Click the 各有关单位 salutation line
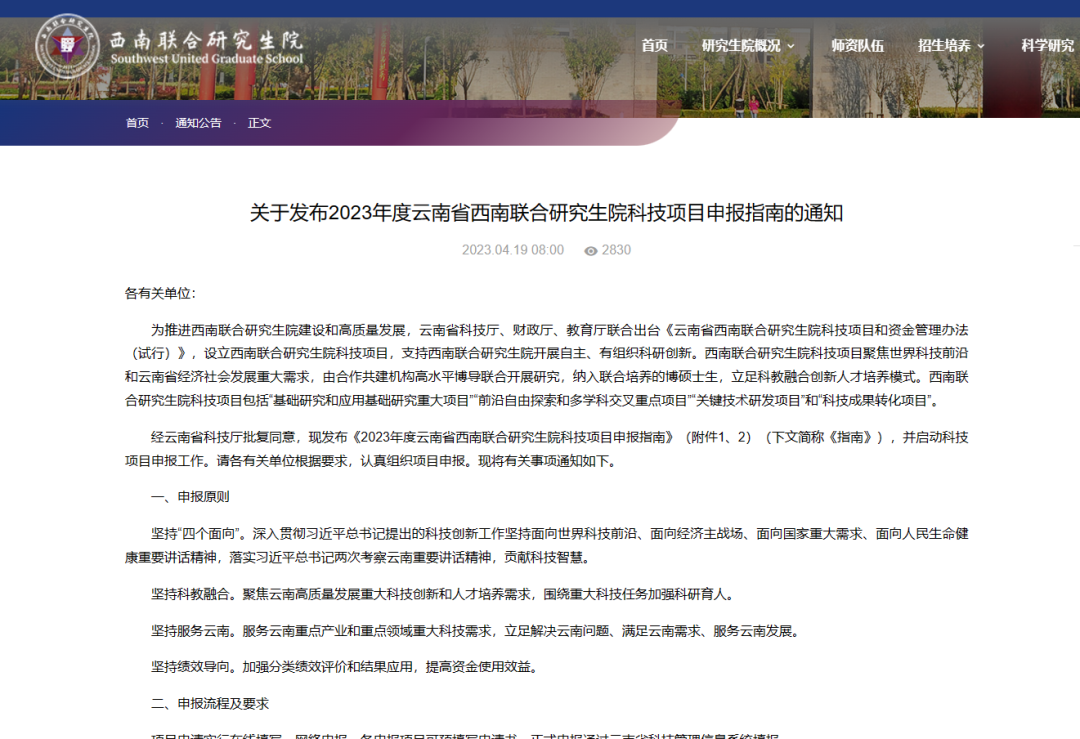This screenshot has width=1080, height=739. click(x=160, y=293)
